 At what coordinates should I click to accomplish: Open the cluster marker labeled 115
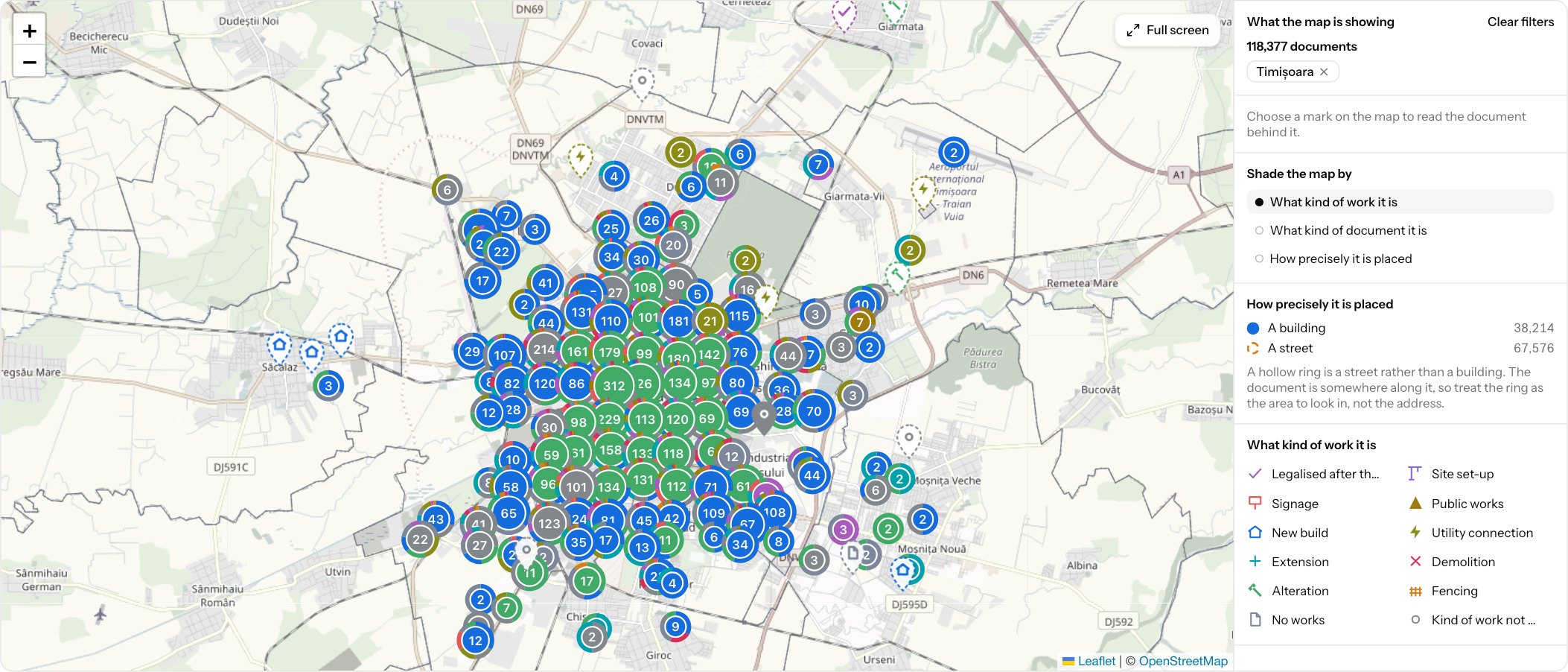(739, 316)
